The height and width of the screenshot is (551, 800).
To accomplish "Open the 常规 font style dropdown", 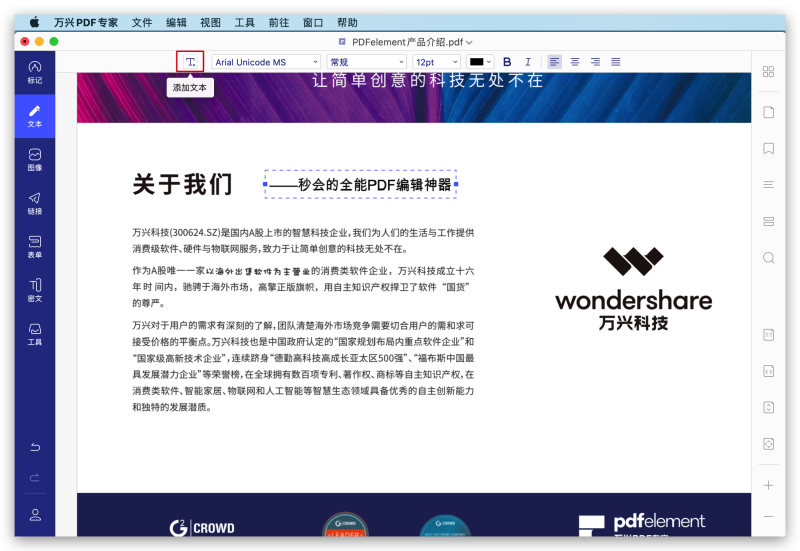I will [x=366, y=62].
